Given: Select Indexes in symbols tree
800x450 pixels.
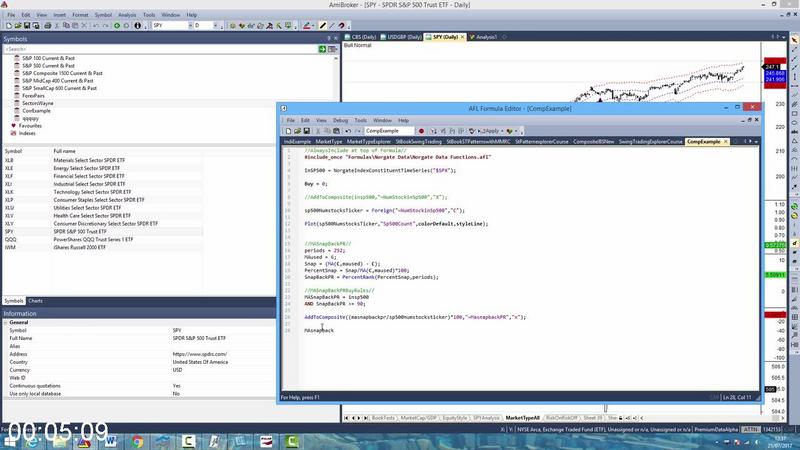Looking at the screenshot, I should [x=27, y=133].
